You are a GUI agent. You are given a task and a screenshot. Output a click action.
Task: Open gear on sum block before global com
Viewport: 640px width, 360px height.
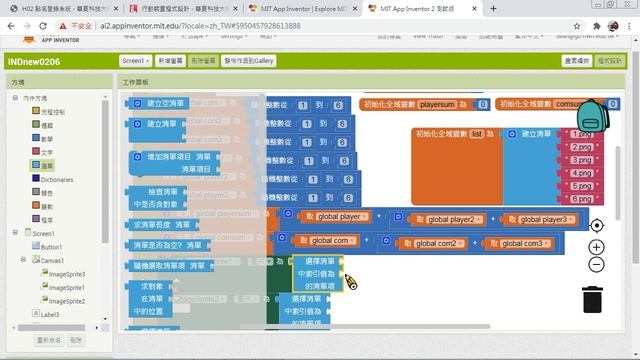click(x=282, y=238)
